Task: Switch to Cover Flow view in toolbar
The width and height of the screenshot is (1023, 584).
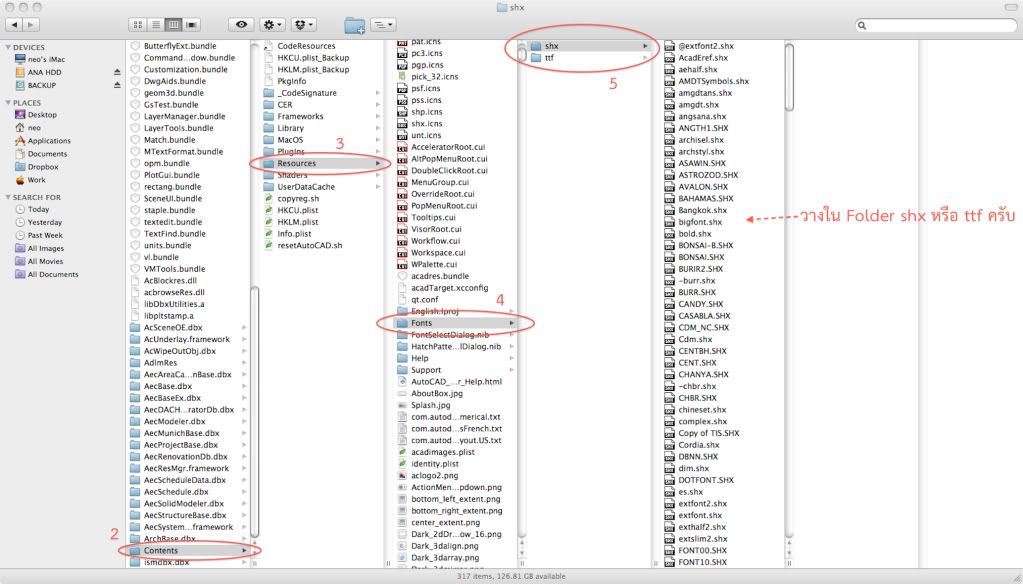Action: point(191,25)
